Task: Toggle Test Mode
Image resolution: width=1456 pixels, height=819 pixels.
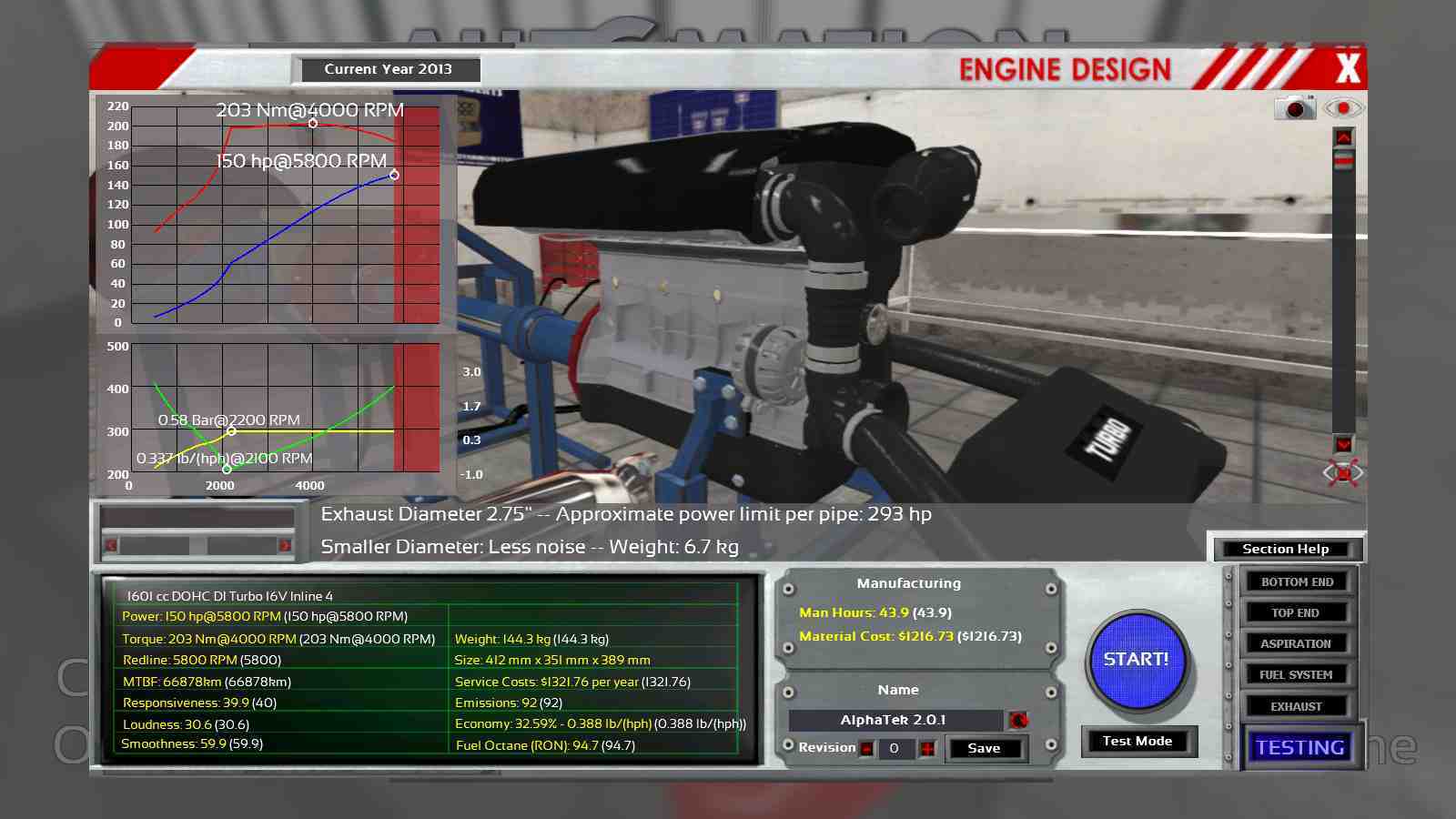Action: 1137,742
